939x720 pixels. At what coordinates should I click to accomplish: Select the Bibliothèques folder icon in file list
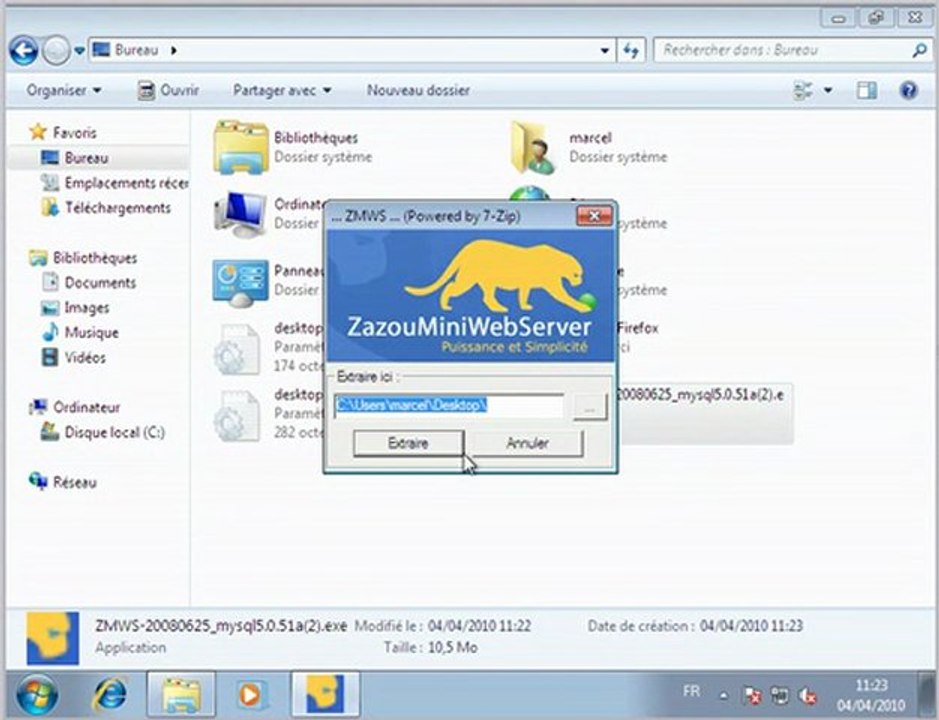240,147
